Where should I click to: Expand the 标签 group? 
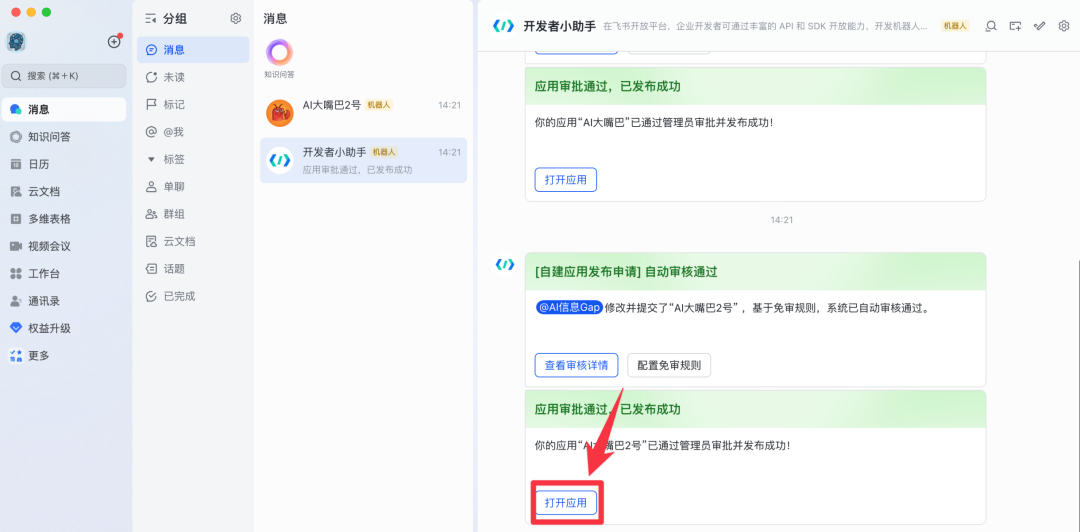click(152, 159)
